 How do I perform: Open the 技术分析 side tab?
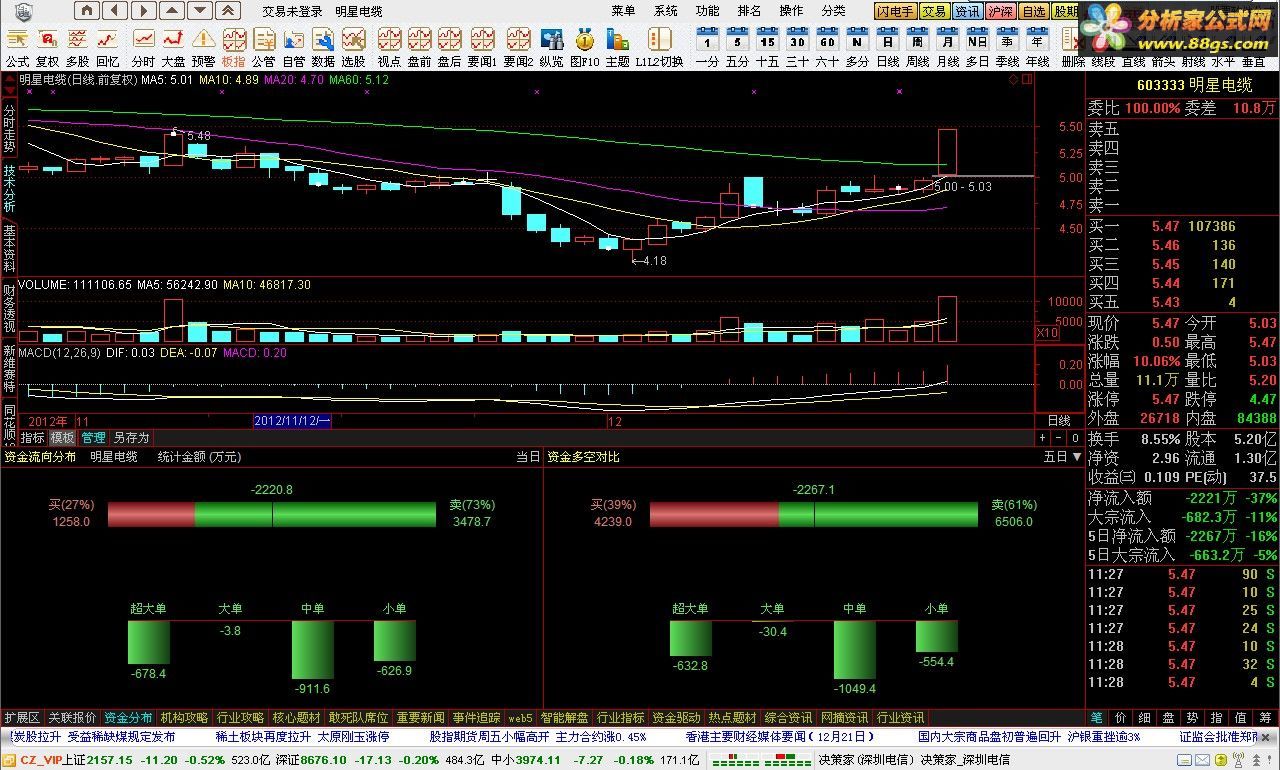pos(9,188)
